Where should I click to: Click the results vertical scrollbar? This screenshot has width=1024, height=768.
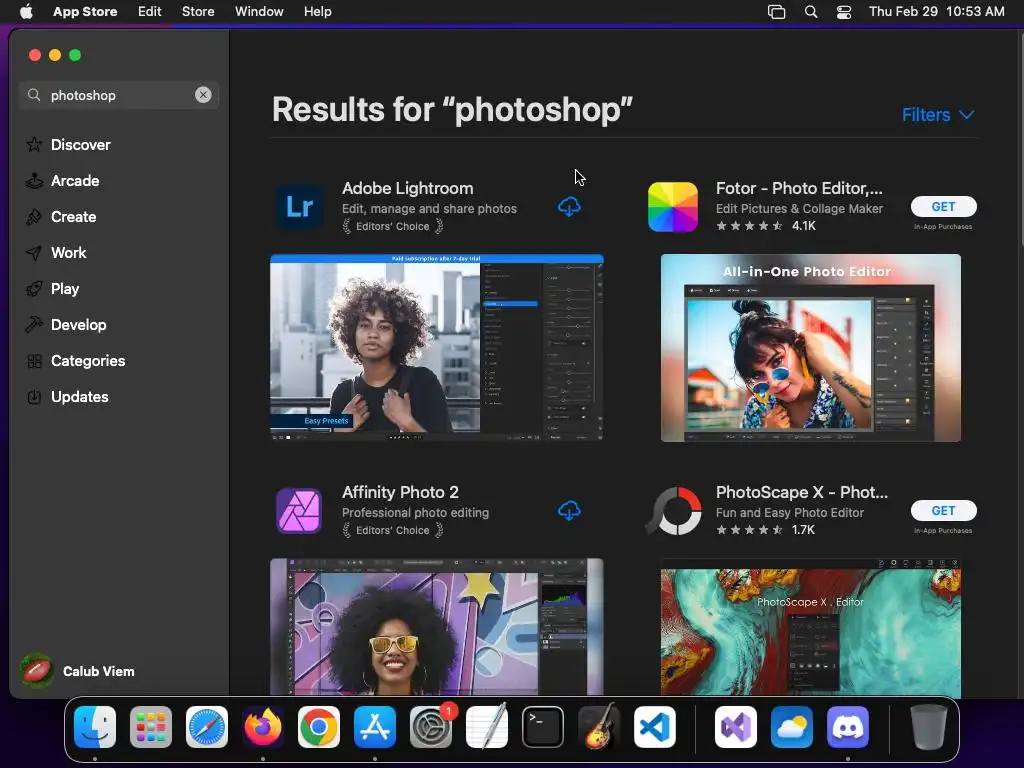[1020, 140]
